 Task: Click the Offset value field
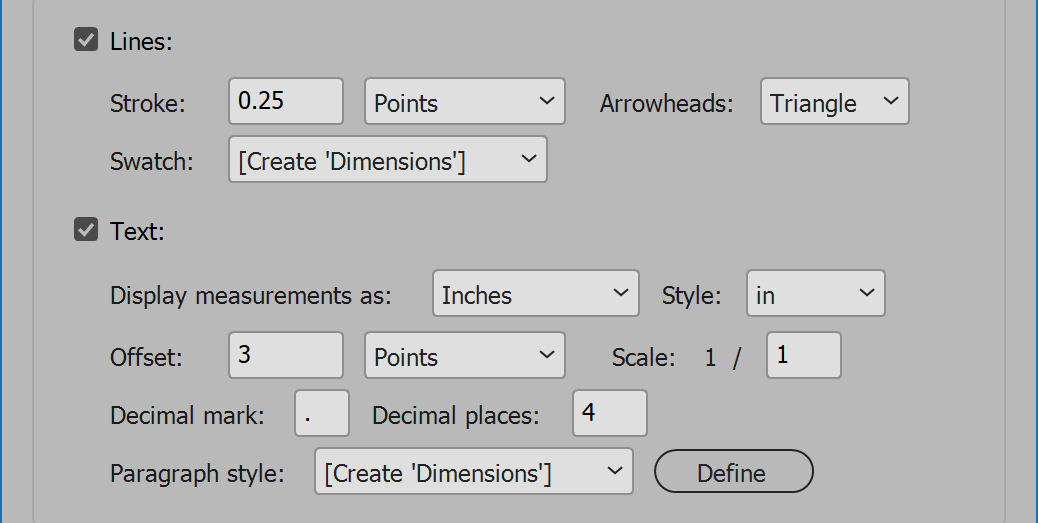286,356
